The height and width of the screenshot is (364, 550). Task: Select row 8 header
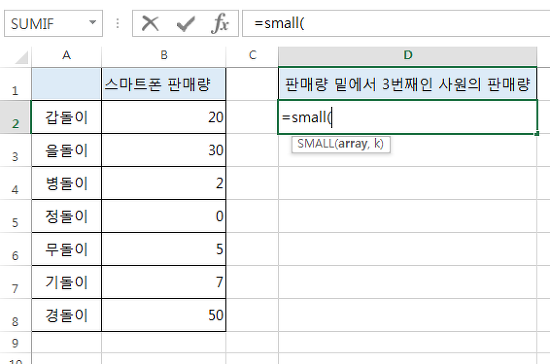pyautogui.click(x=15, y=315)
